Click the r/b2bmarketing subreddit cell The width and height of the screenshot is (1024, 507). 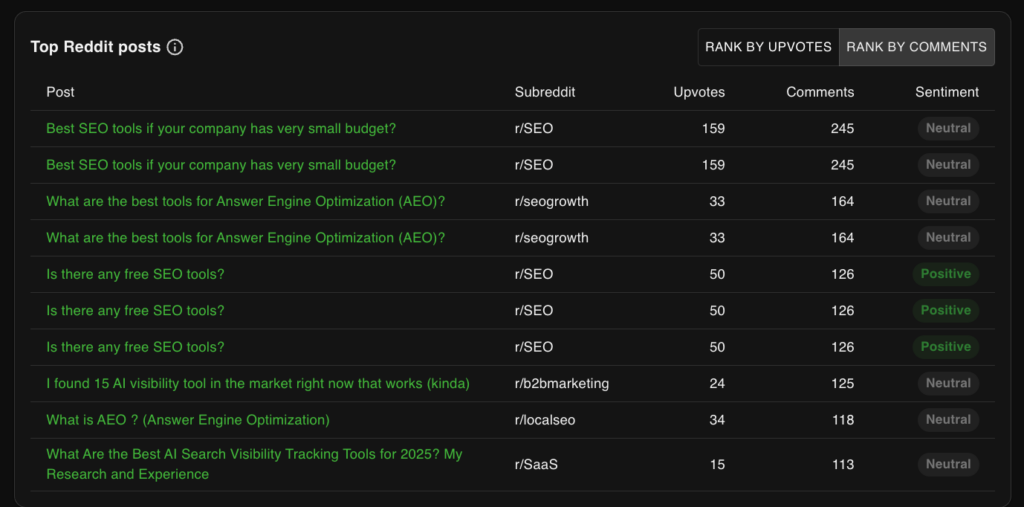coord(562,384)
